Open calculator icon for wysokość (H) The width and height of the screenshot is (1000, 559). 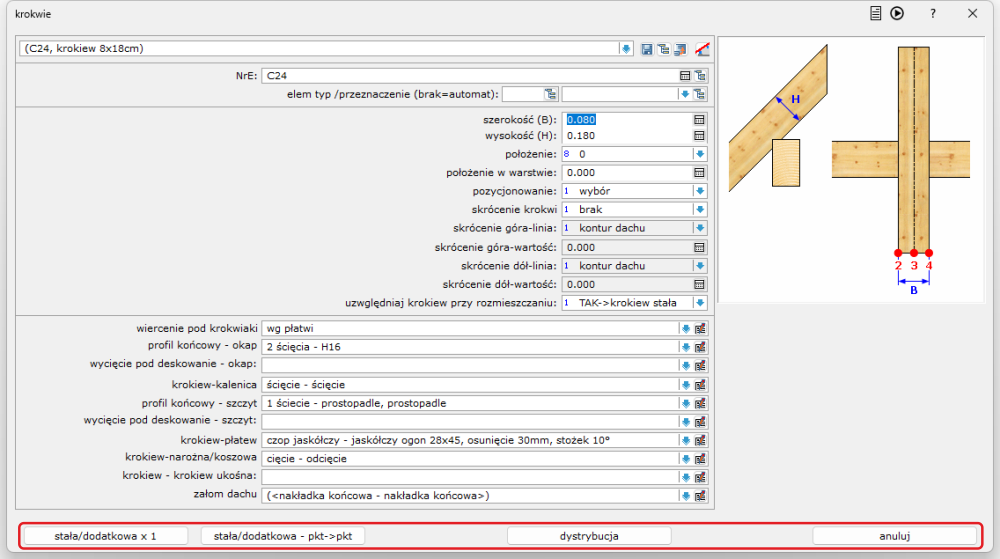(x=700, y=136)
